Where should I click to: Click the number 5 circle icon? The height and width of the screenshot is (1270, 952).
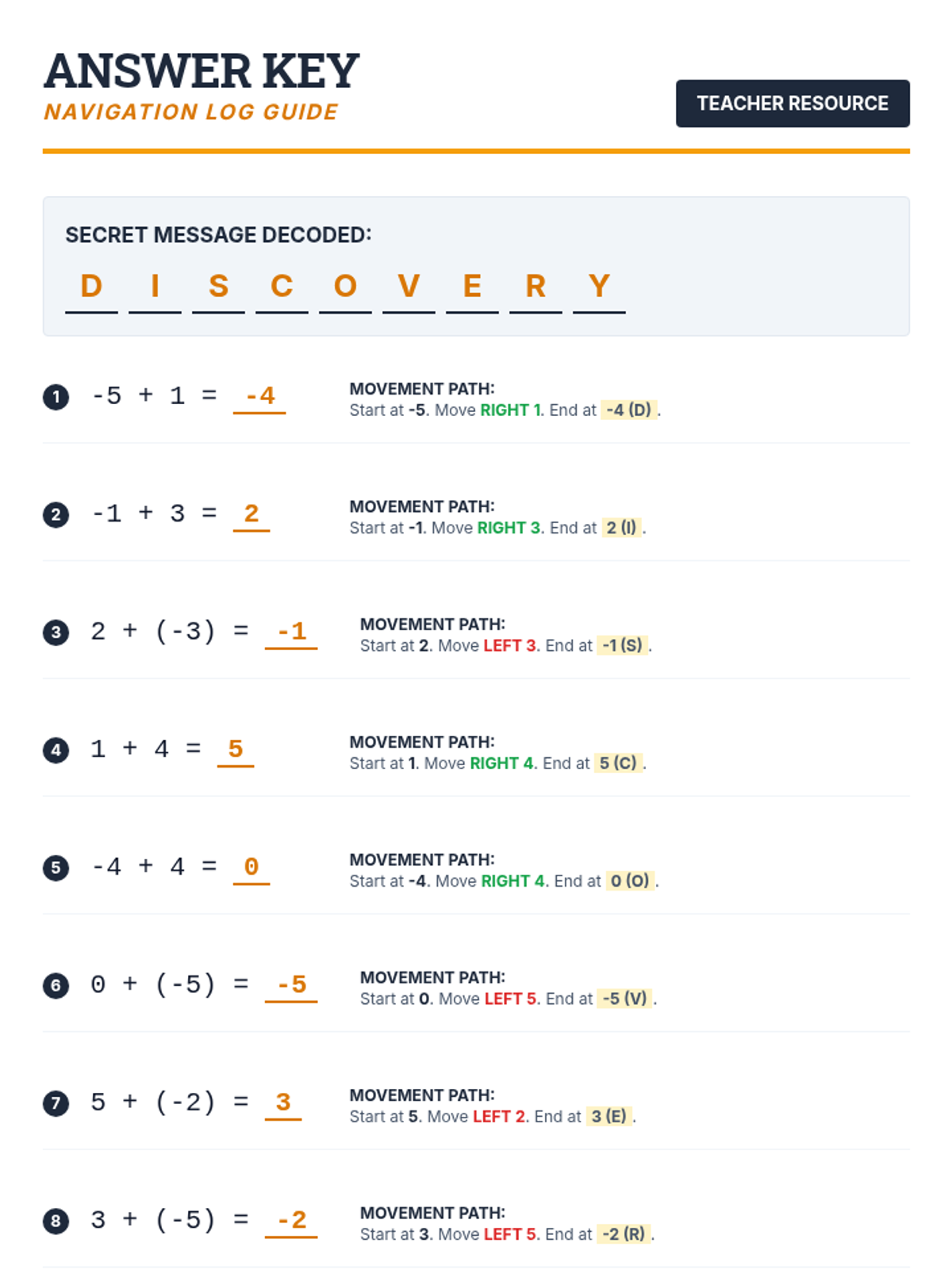56,868
